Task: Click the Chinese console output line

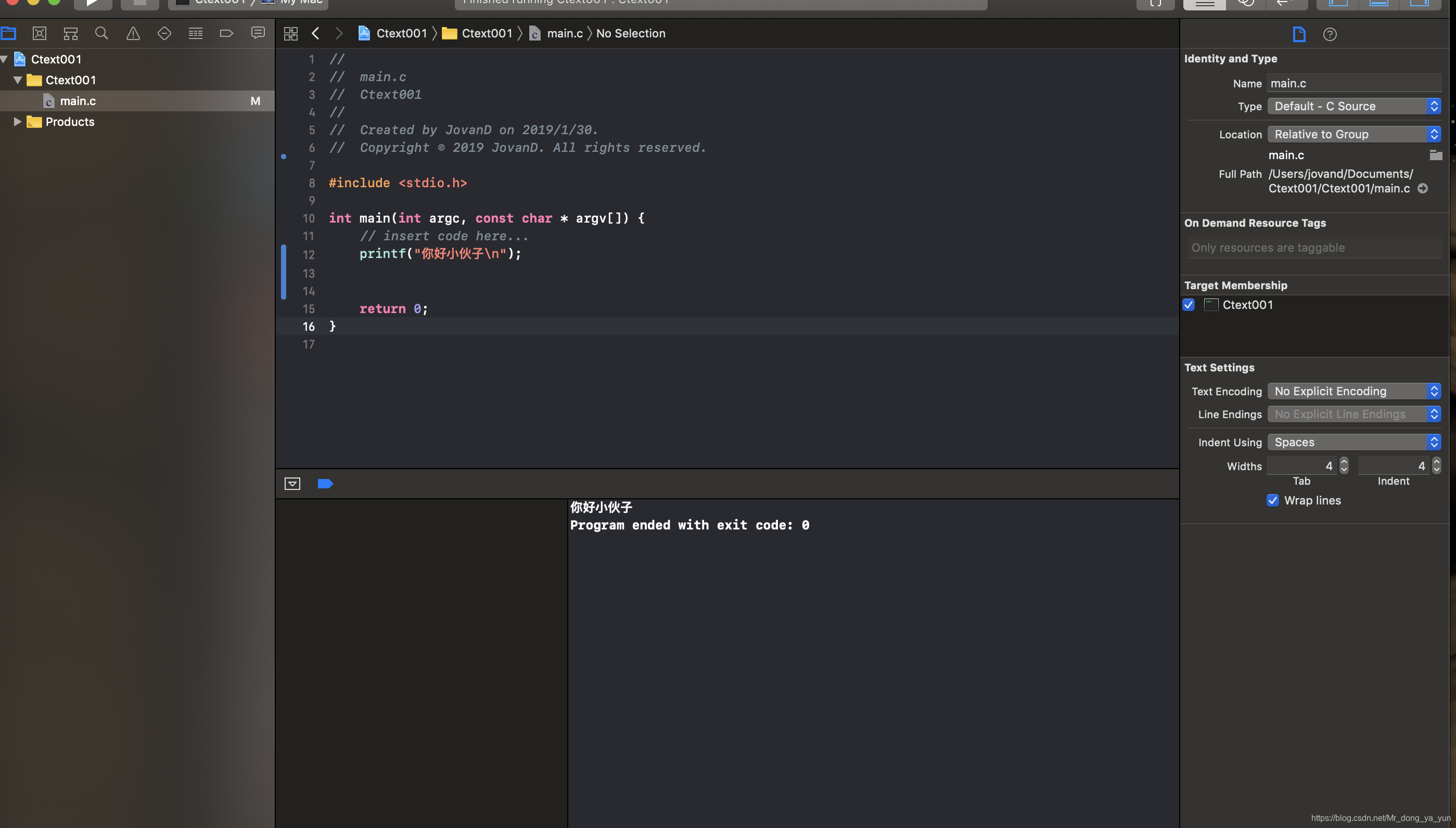Action: tap(602, 507)
